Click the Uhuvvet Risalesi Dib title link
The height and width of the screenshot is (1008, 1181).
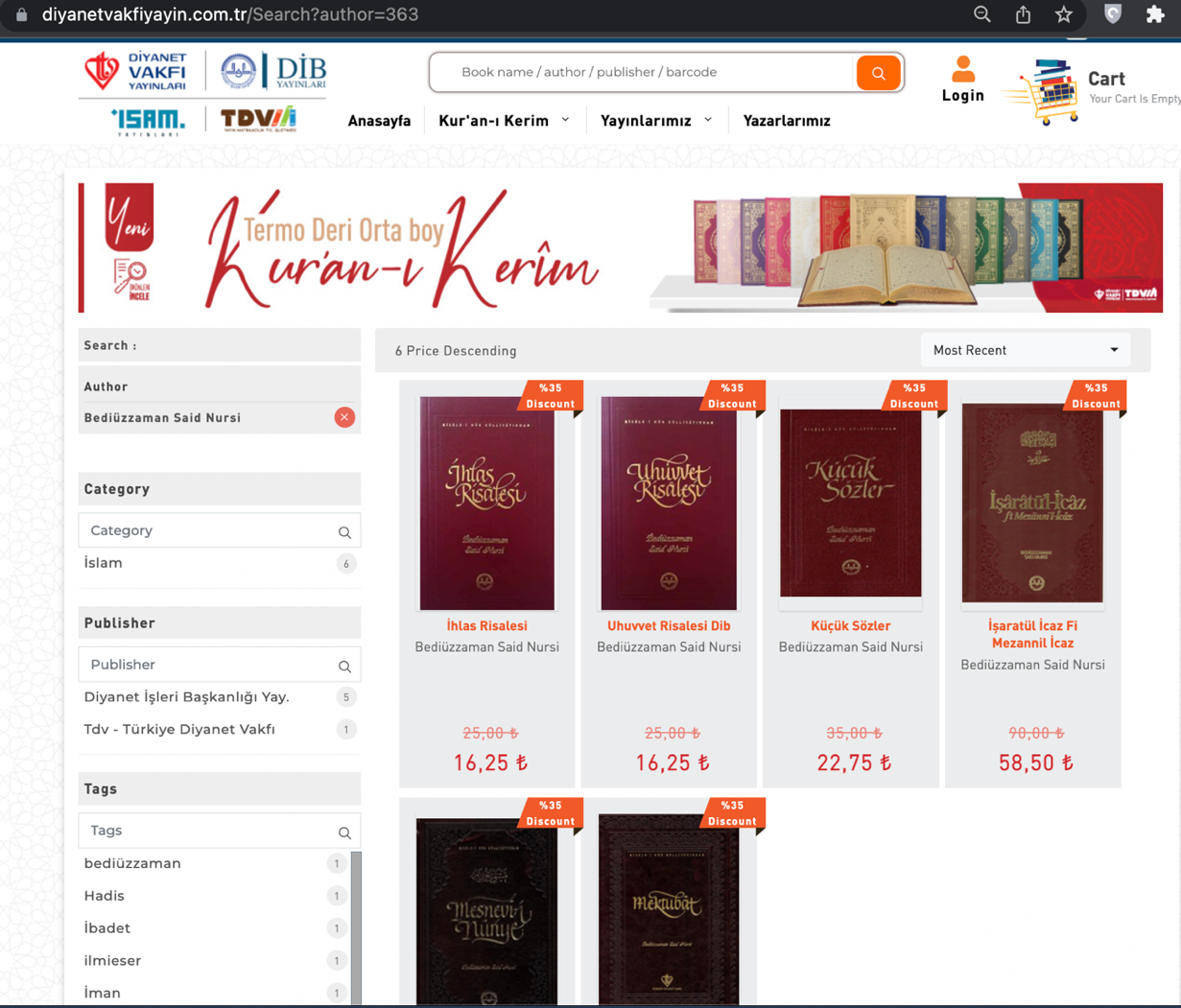pos(669,626)
